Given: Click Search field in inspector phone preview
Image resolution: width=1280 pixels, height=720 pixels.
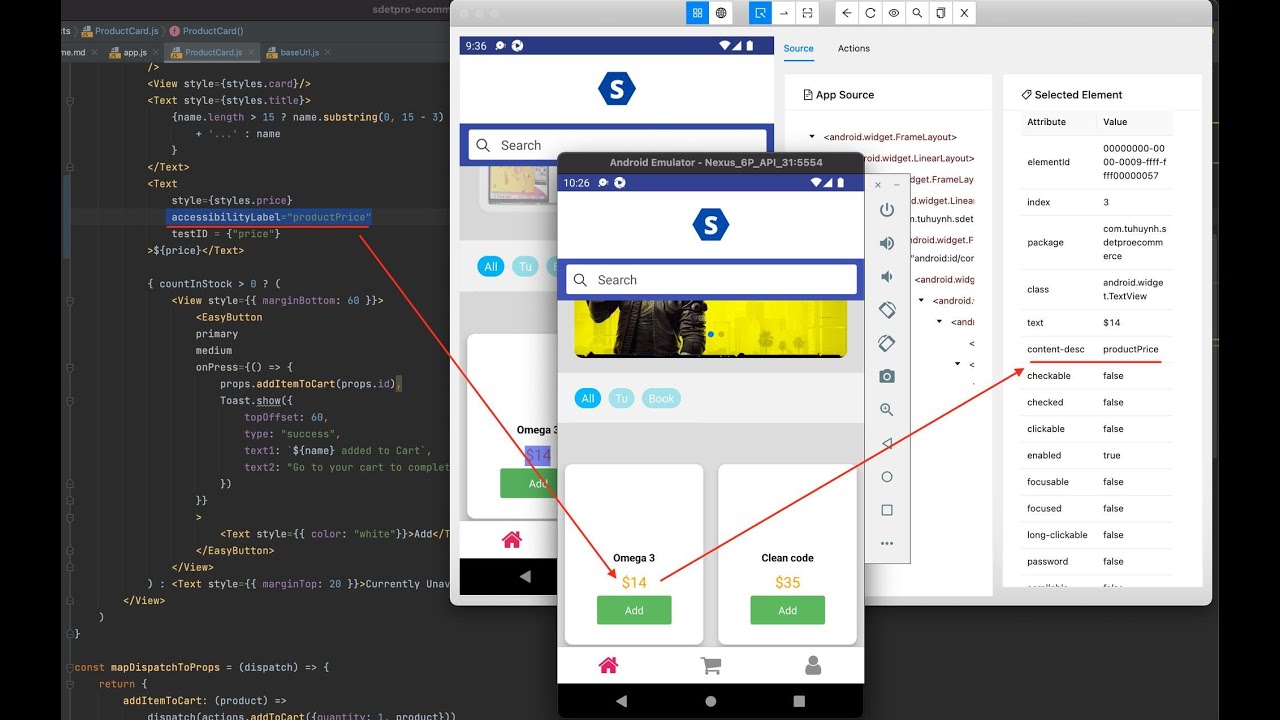Looking at the screenshot, I should pyautogui.click(x=617, y=145).
